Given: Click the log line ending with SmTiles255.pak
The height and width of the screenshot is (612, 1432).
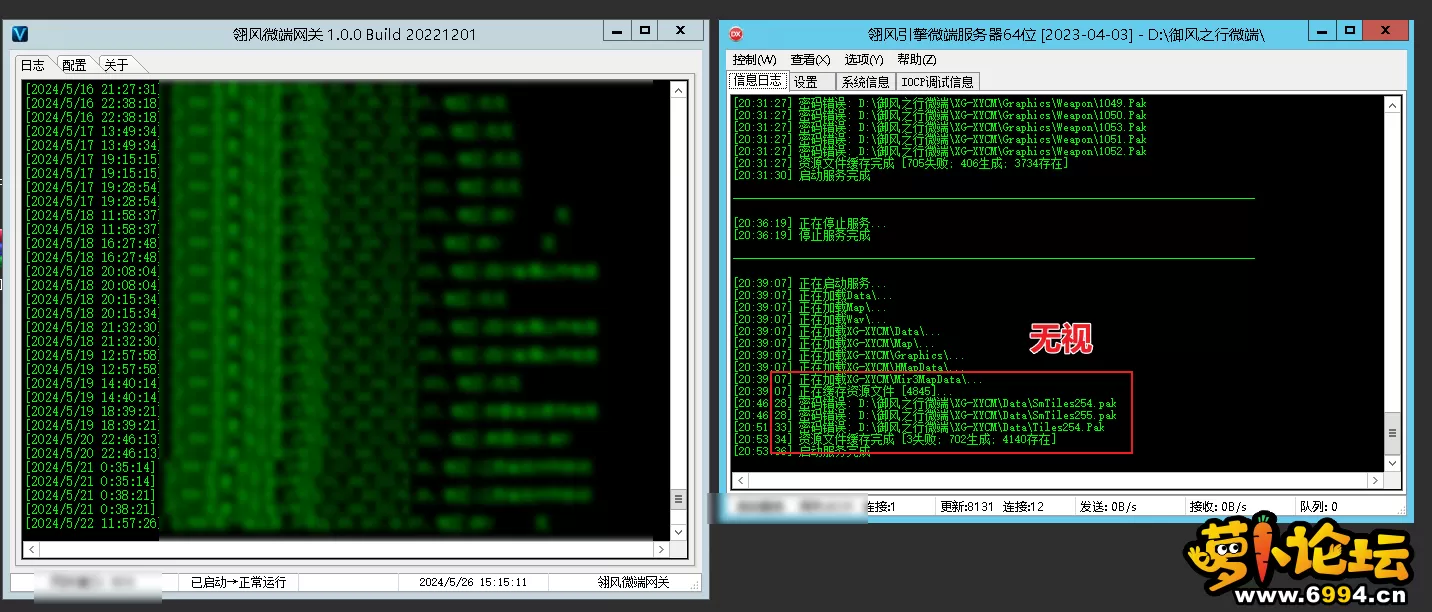Looking at the screenshot, I should pos(924,415).
